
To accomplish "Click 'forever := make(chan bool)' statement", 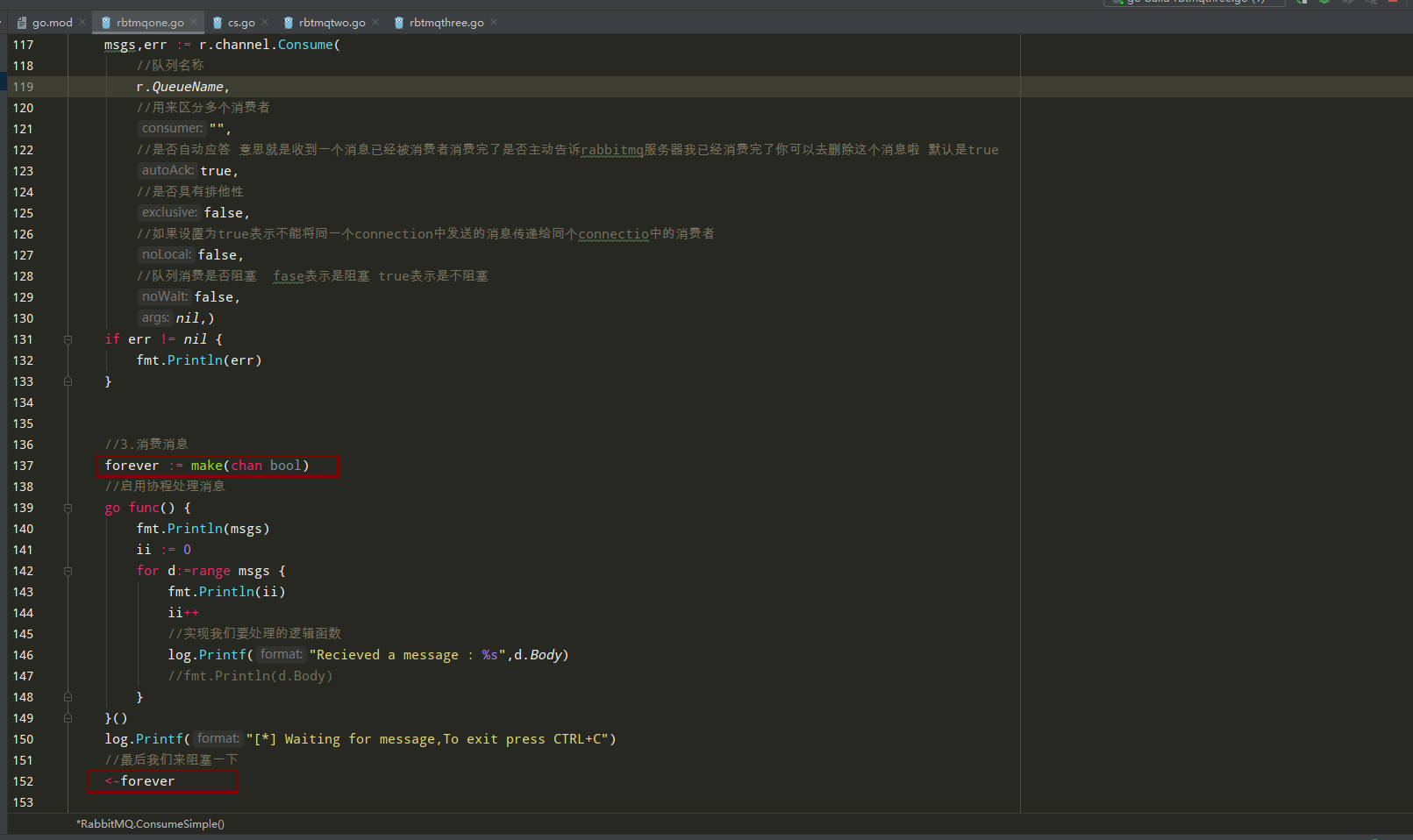I will [207, 466].
